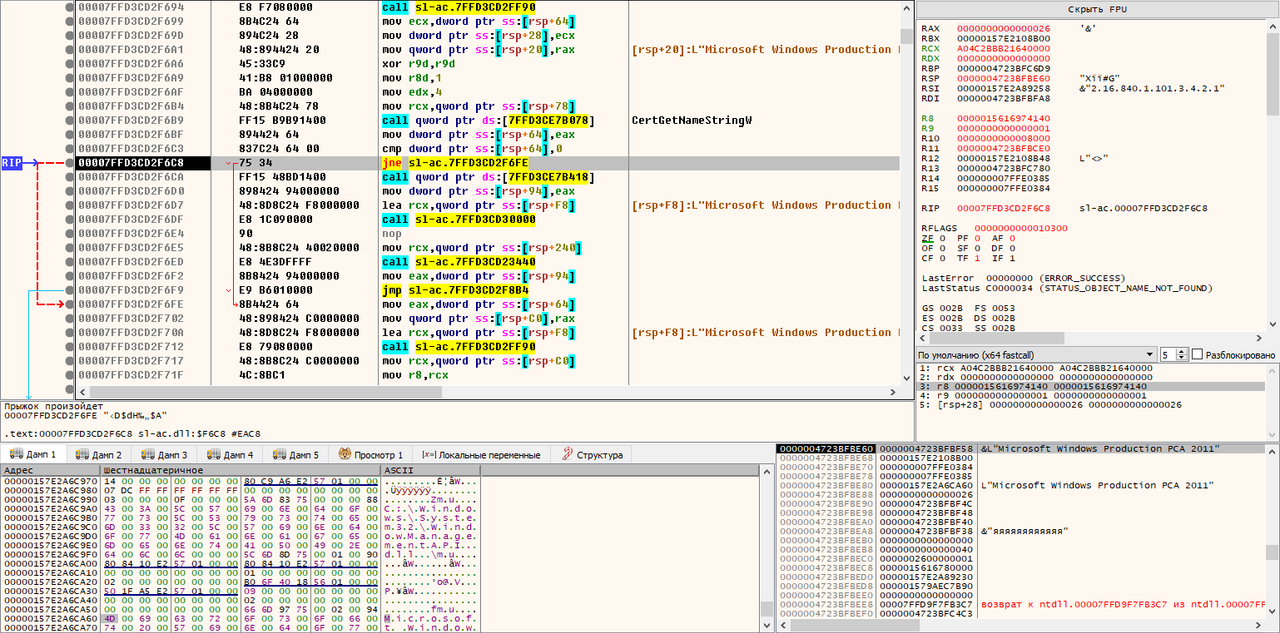Switch to the Структура tab
This screenshot has height=633, width=1280.
(592, 454)
